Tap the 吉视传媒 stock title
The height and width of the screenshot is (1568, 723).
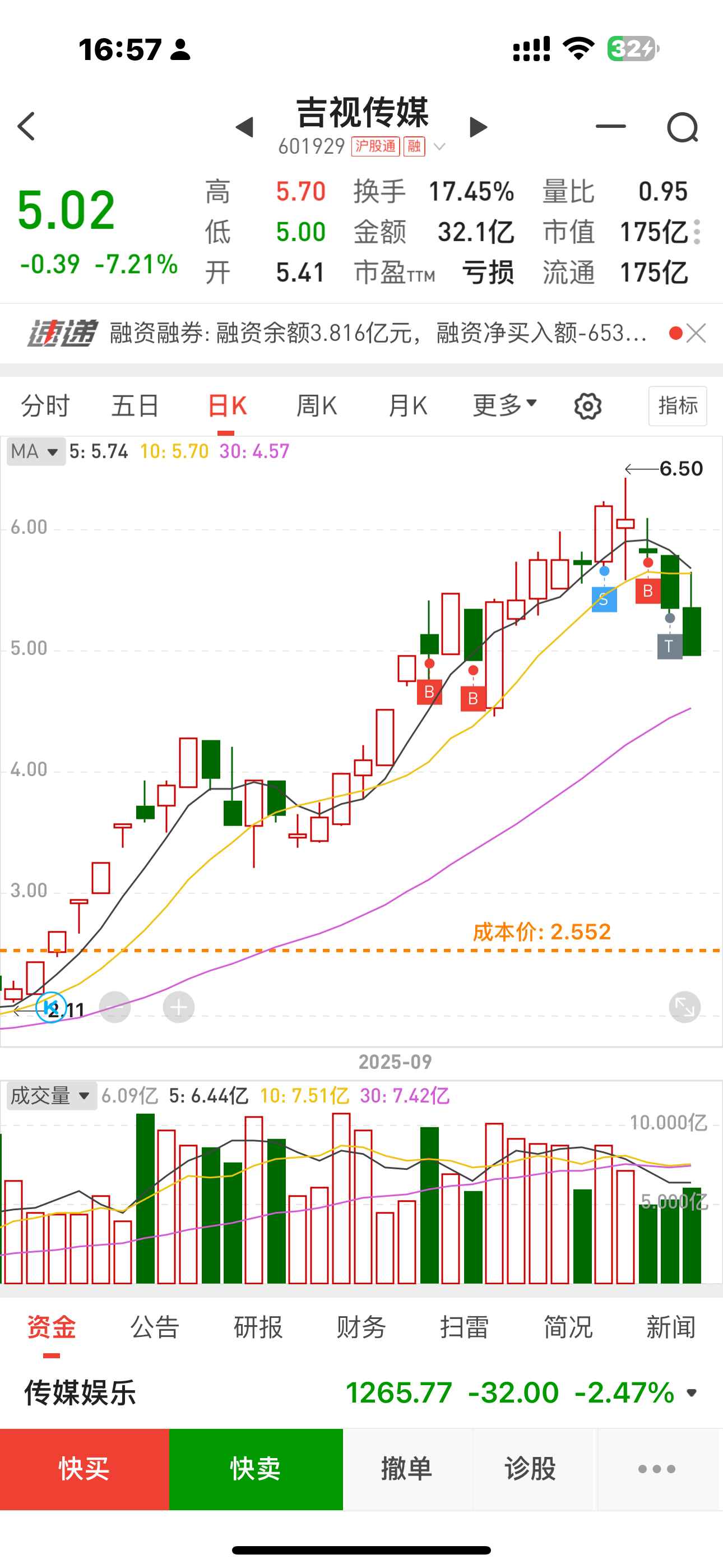362,112
